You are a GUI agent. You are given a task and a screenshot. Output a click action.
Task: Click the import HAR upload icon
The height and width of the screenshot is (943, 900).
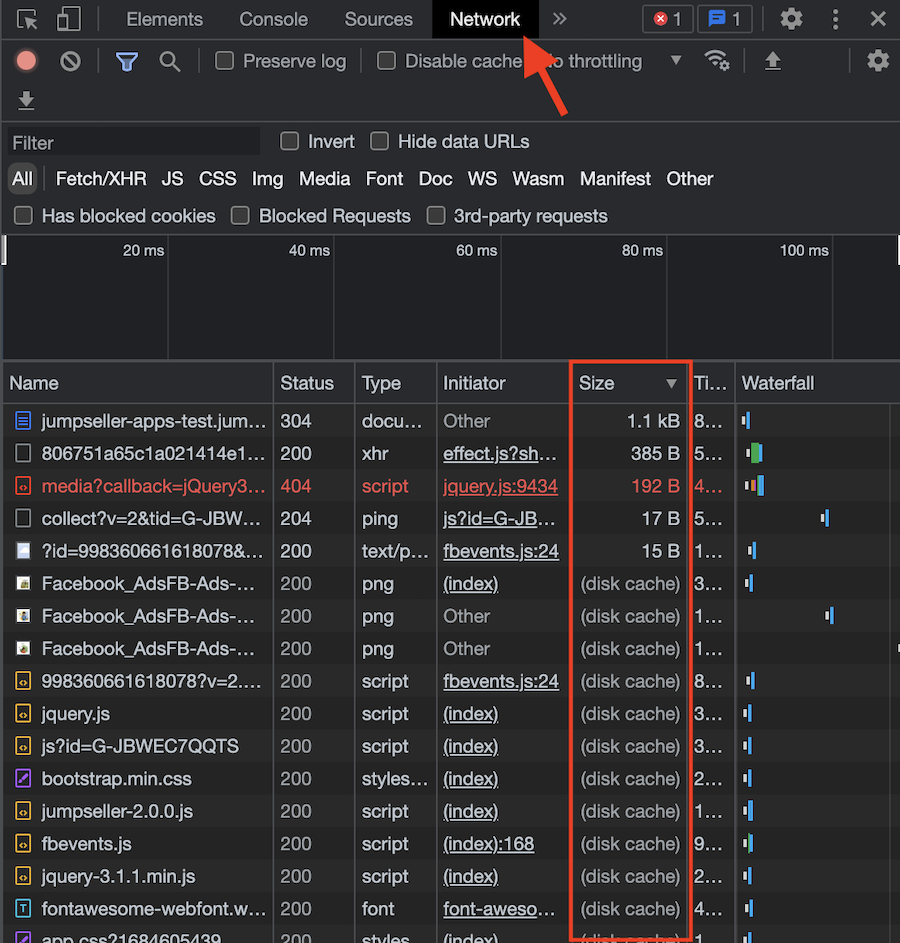772,61
